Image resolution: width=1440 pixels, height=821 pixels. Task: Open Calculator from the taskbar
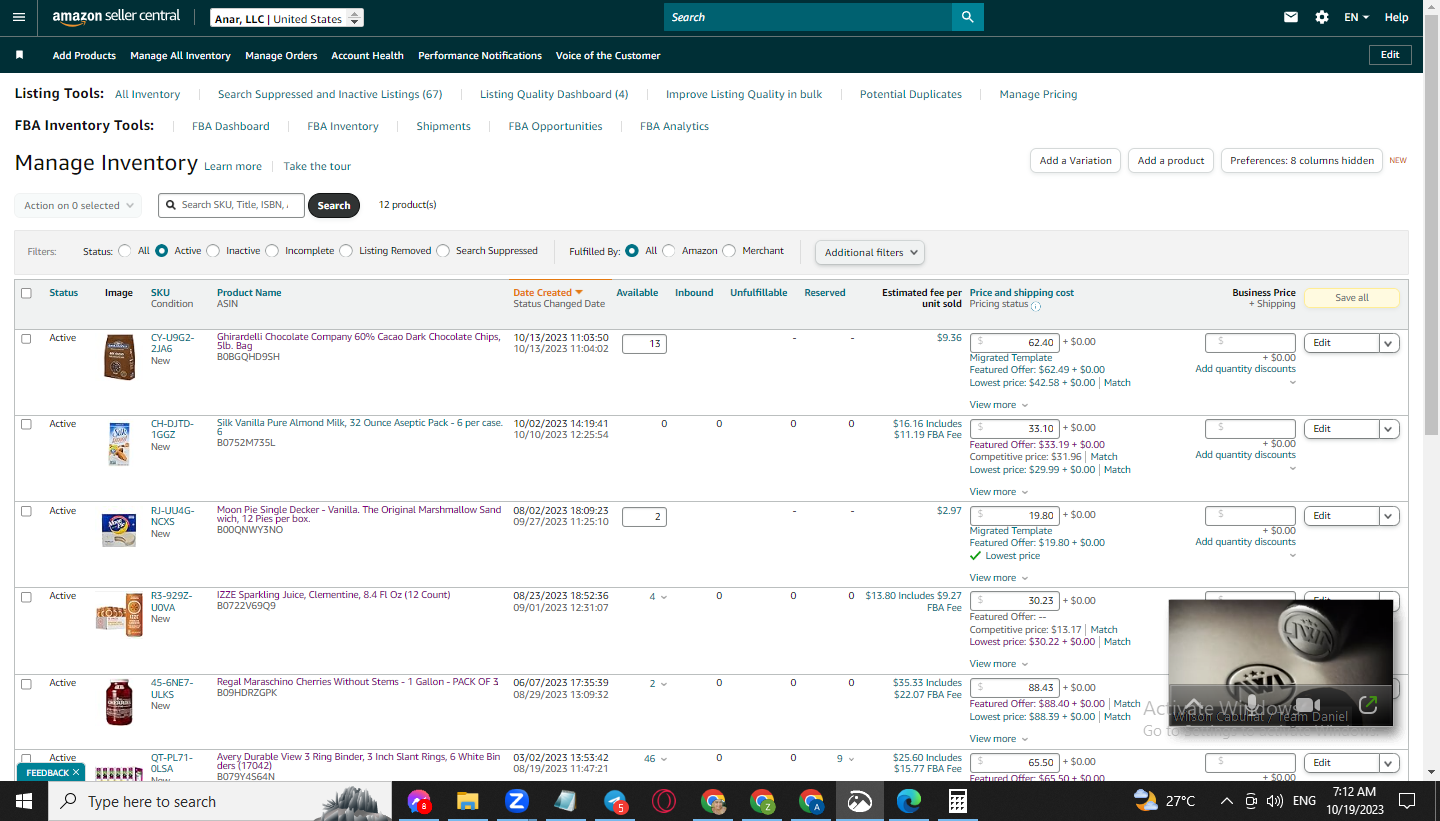[957, 801]
